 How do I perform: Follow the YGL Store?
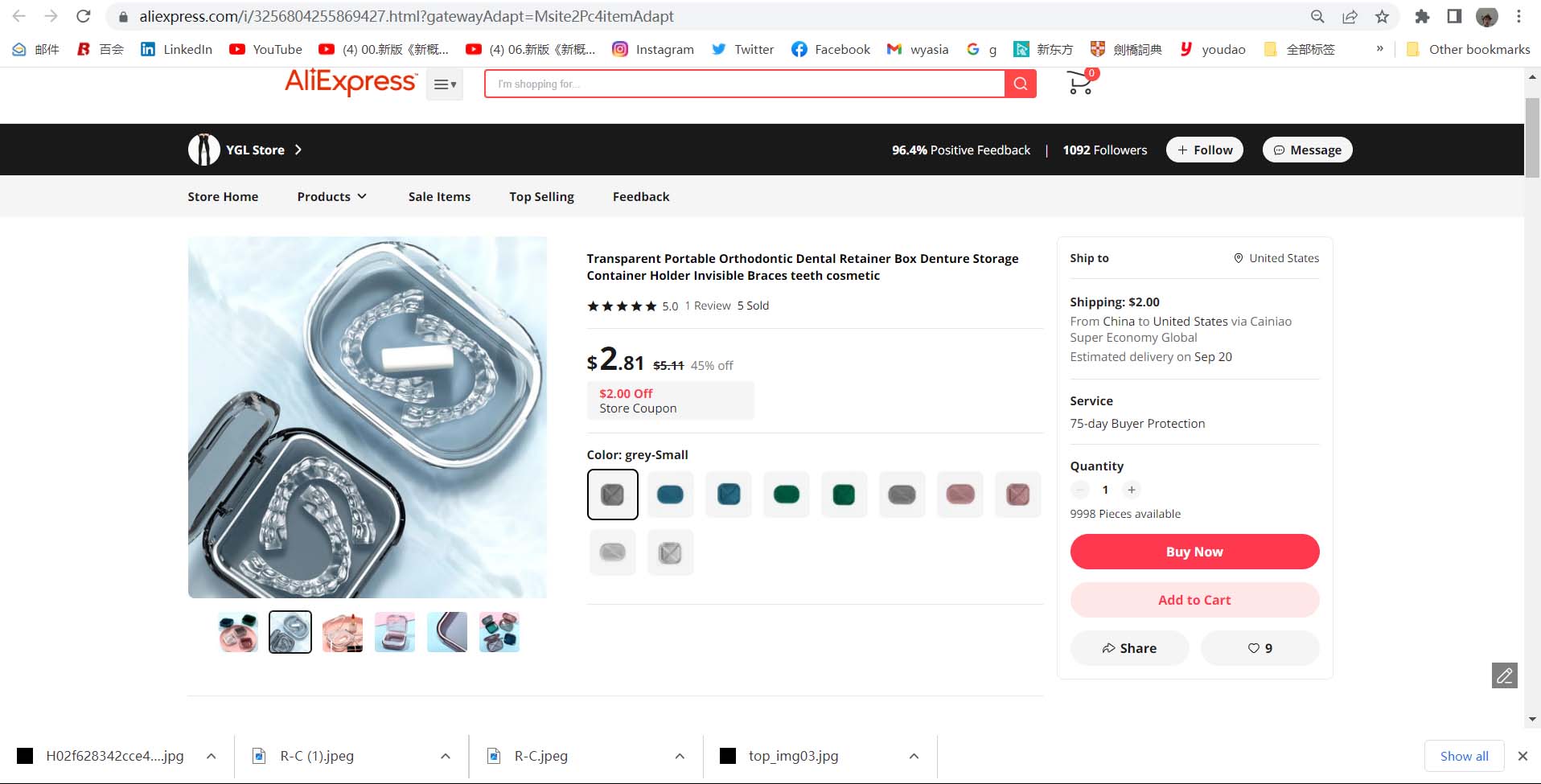[x=1204, y=150]
